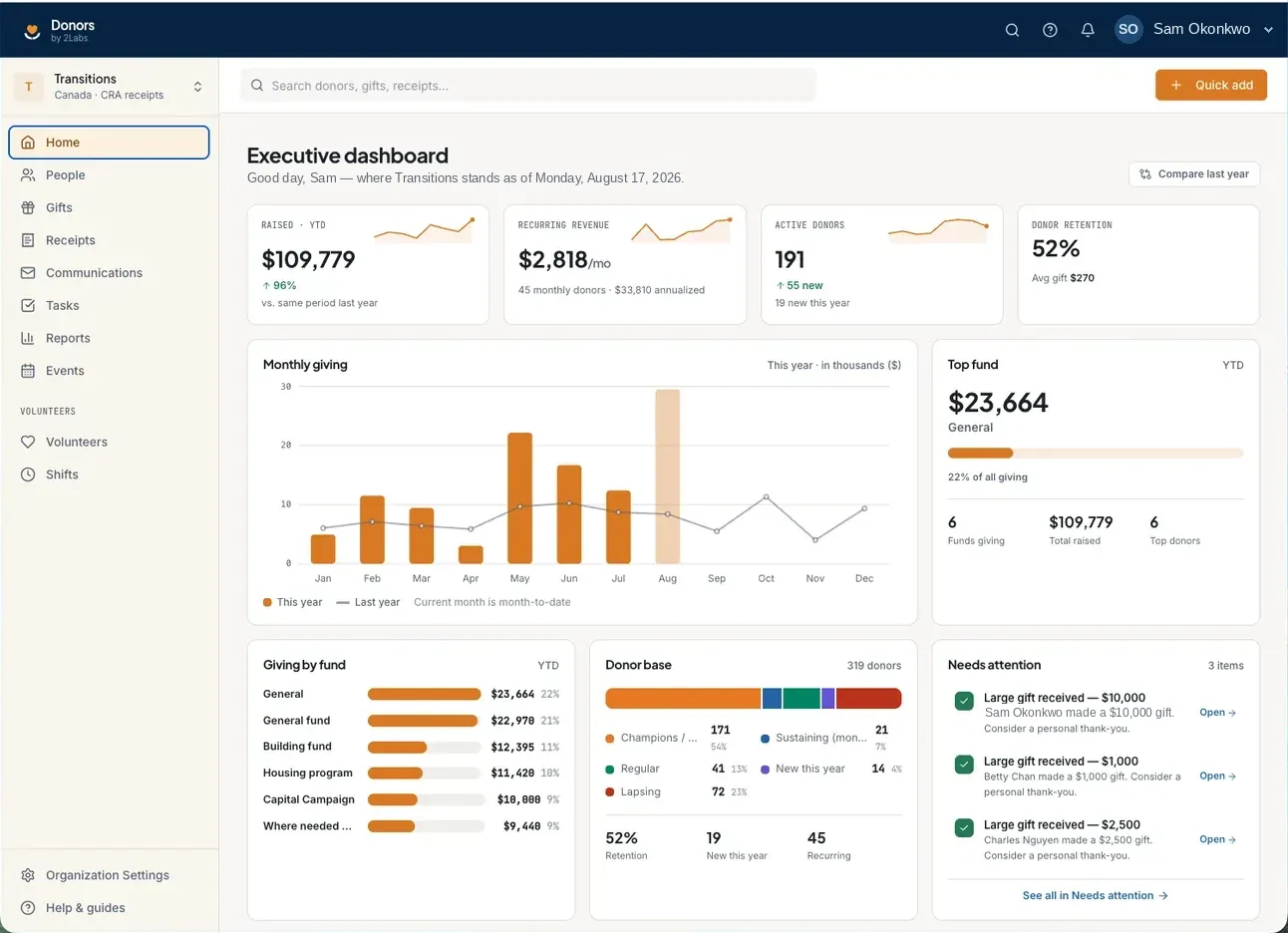Toggle the $2,500 Charles Nguyen gift checkbox
Image resolution: width=1288 pixels, height=933 pixels.
click(x=964, y=828)
